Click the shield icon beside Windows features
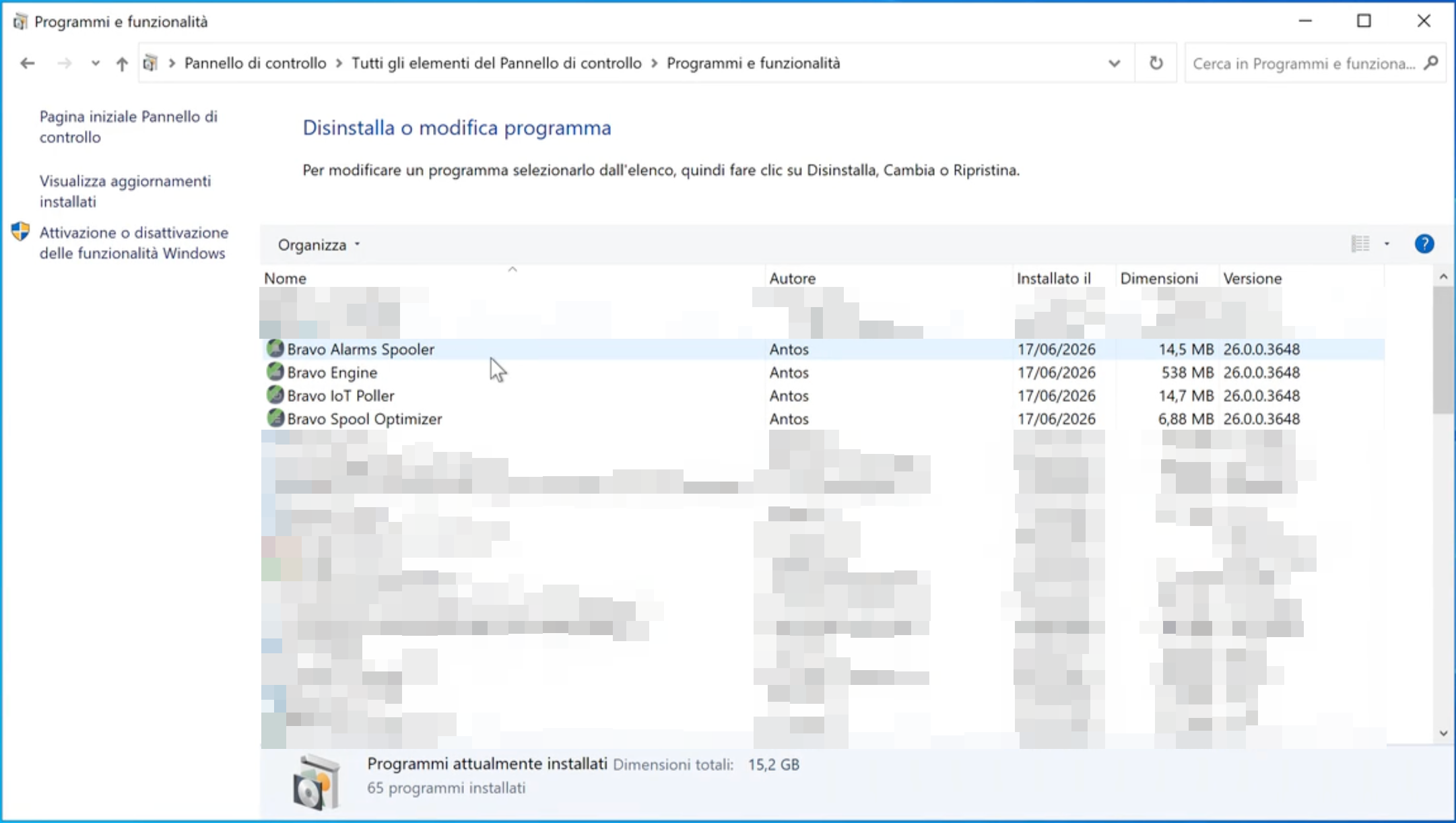 click(x=21, y=232)
